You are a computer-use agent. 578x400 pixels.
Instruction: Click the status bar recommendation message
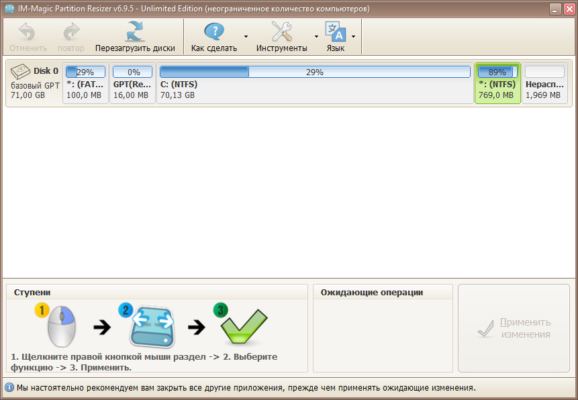click(246, 388)
